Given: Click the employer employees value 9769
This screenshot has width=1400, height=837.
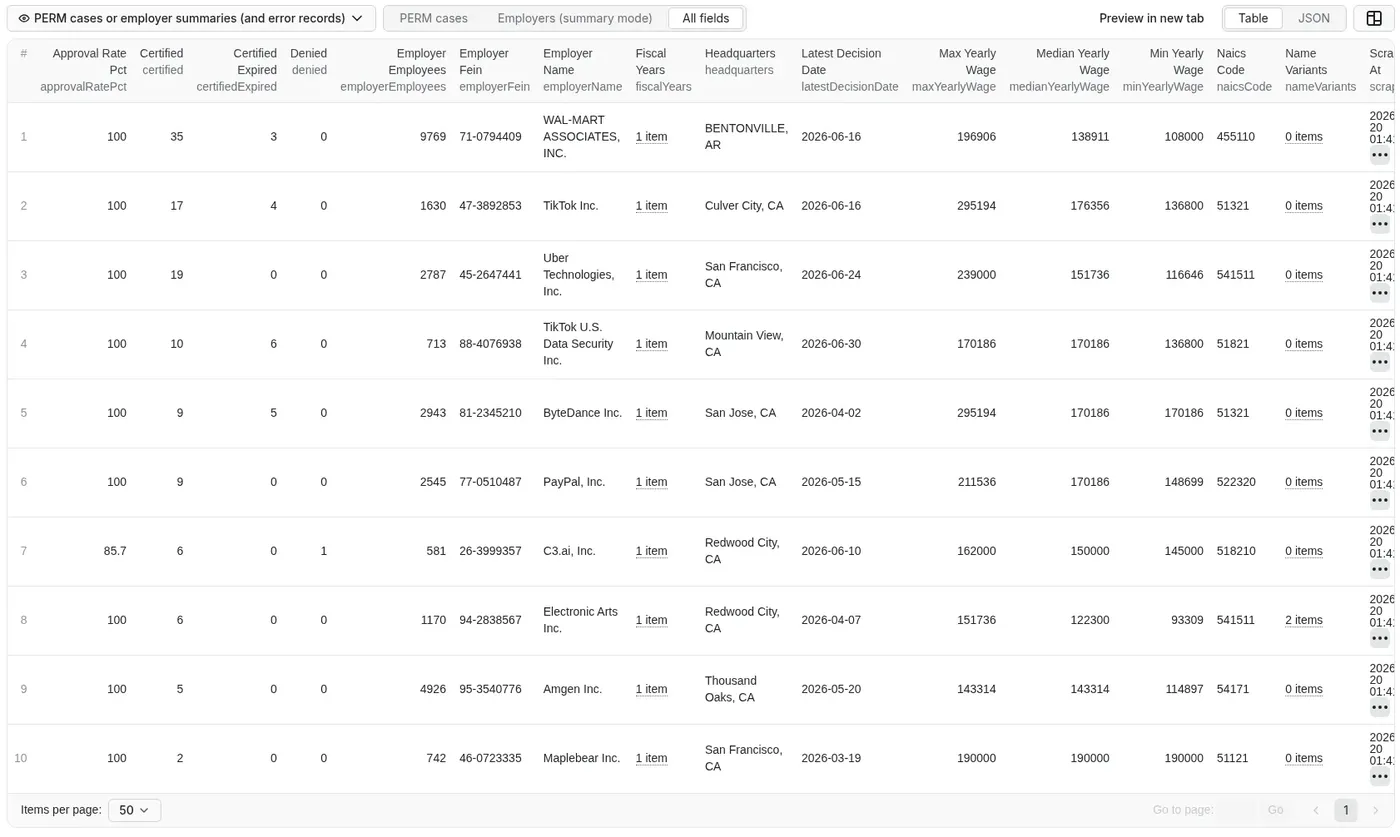Looking at the screenshot, I should point(433,137).
